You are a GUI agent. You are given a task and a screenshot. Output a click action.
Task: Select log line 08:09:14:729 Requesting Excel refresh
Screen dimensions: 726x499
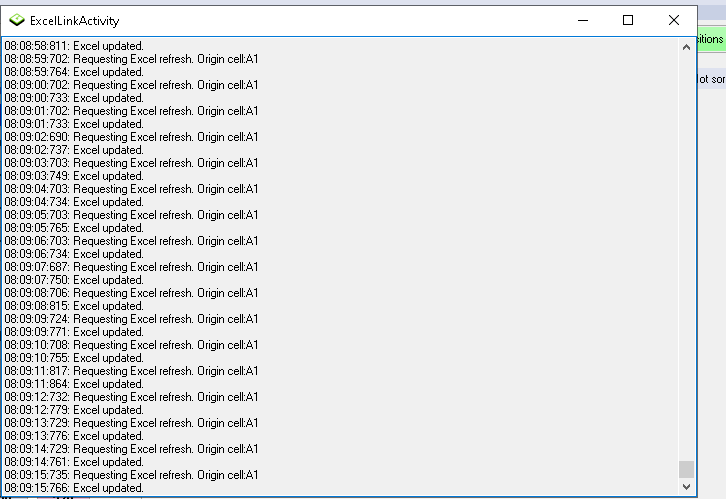(131, 448)
